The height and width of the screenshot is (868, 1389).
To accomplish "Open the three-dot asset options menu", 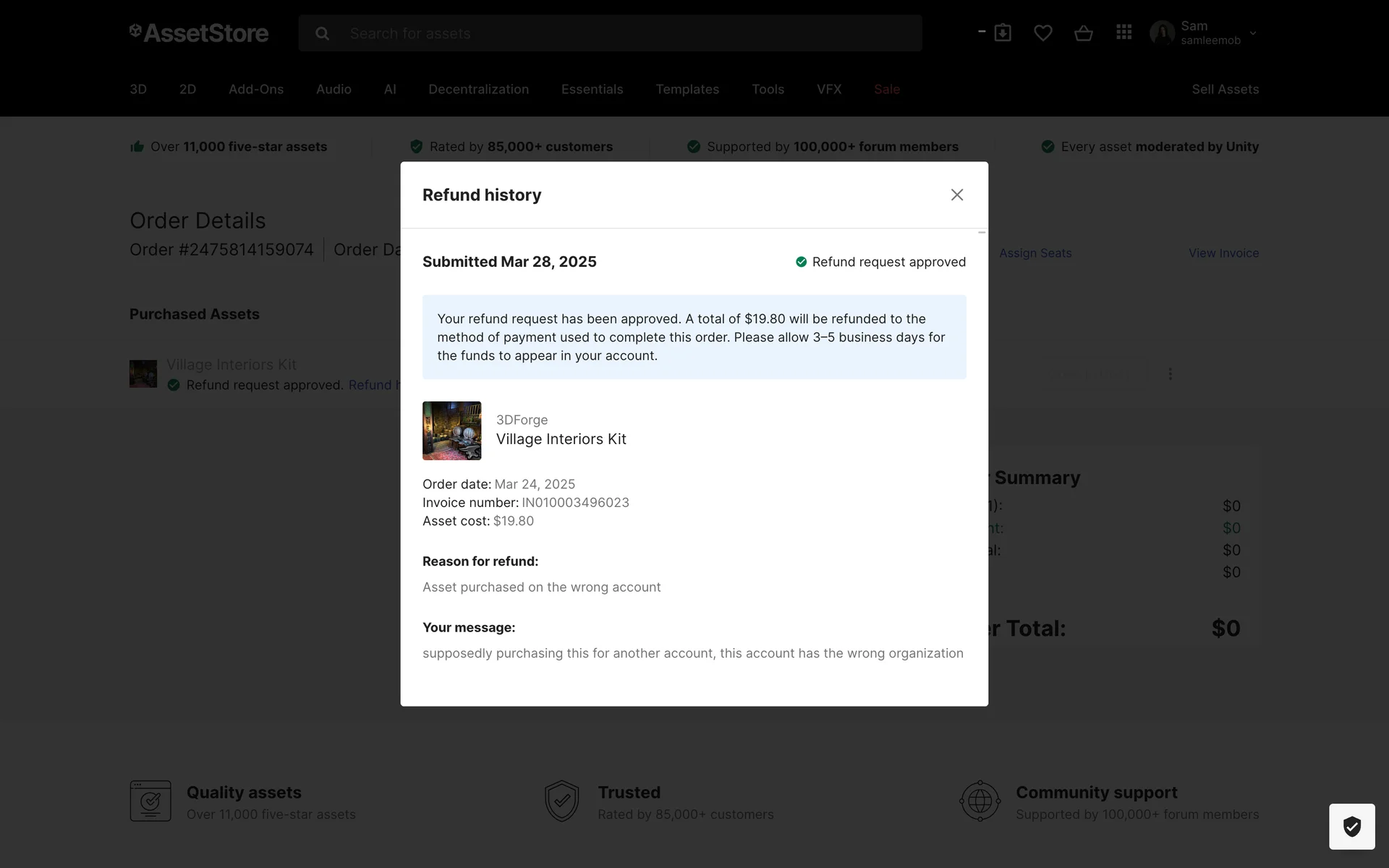I will click(1170, 374).
